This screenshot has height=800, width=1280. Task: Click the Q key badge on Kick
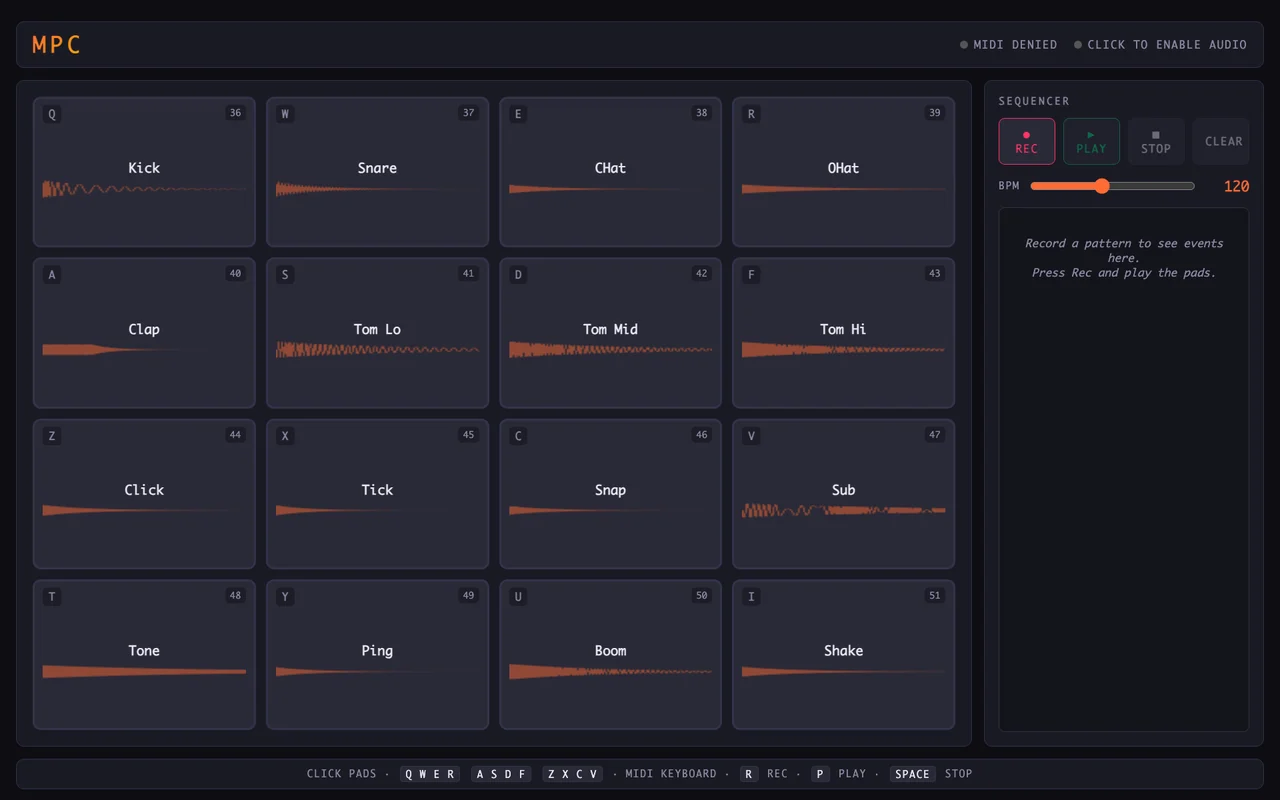click(52, 114)
